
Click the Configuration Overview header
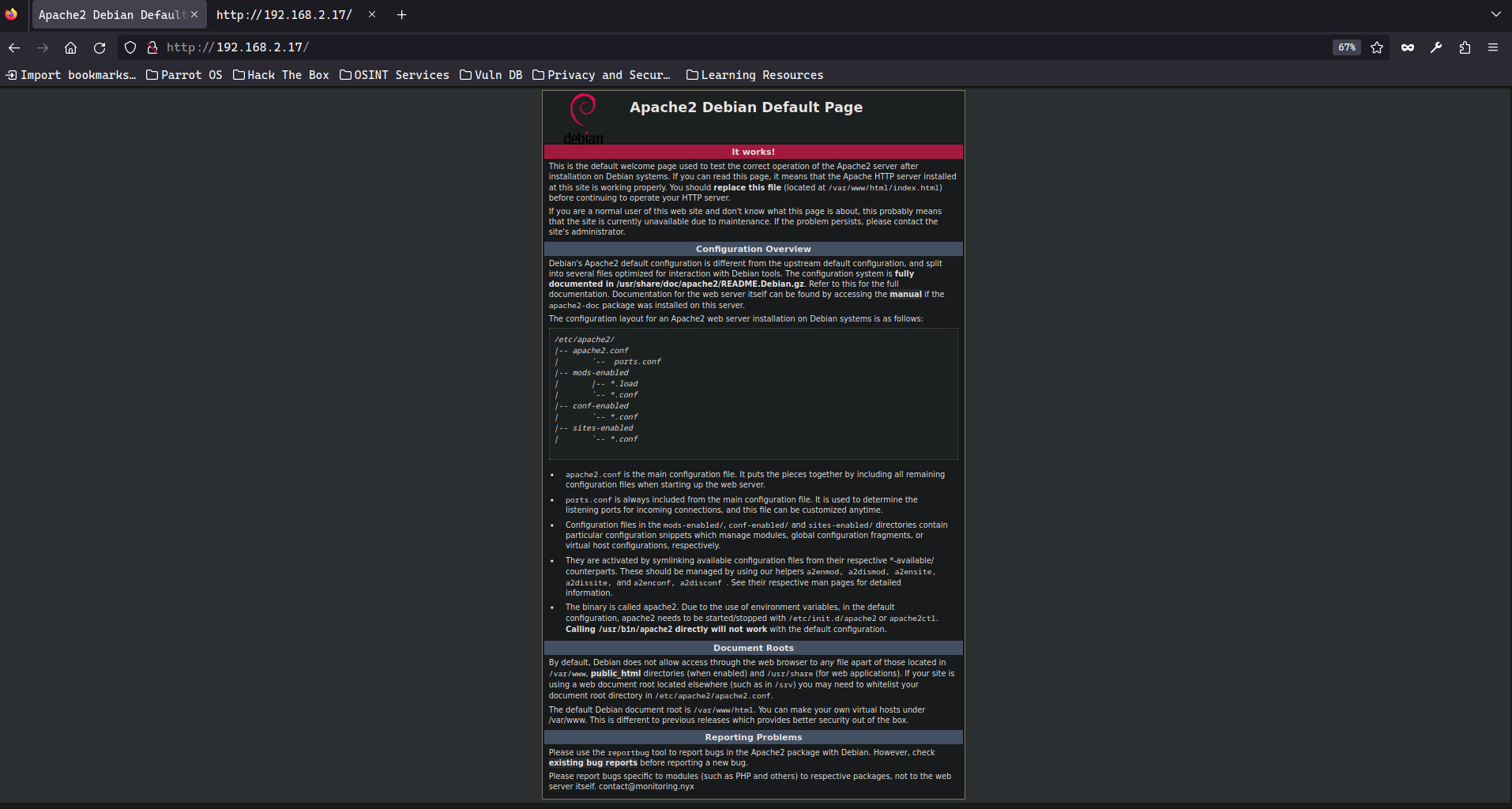click(x=754, y=249)
